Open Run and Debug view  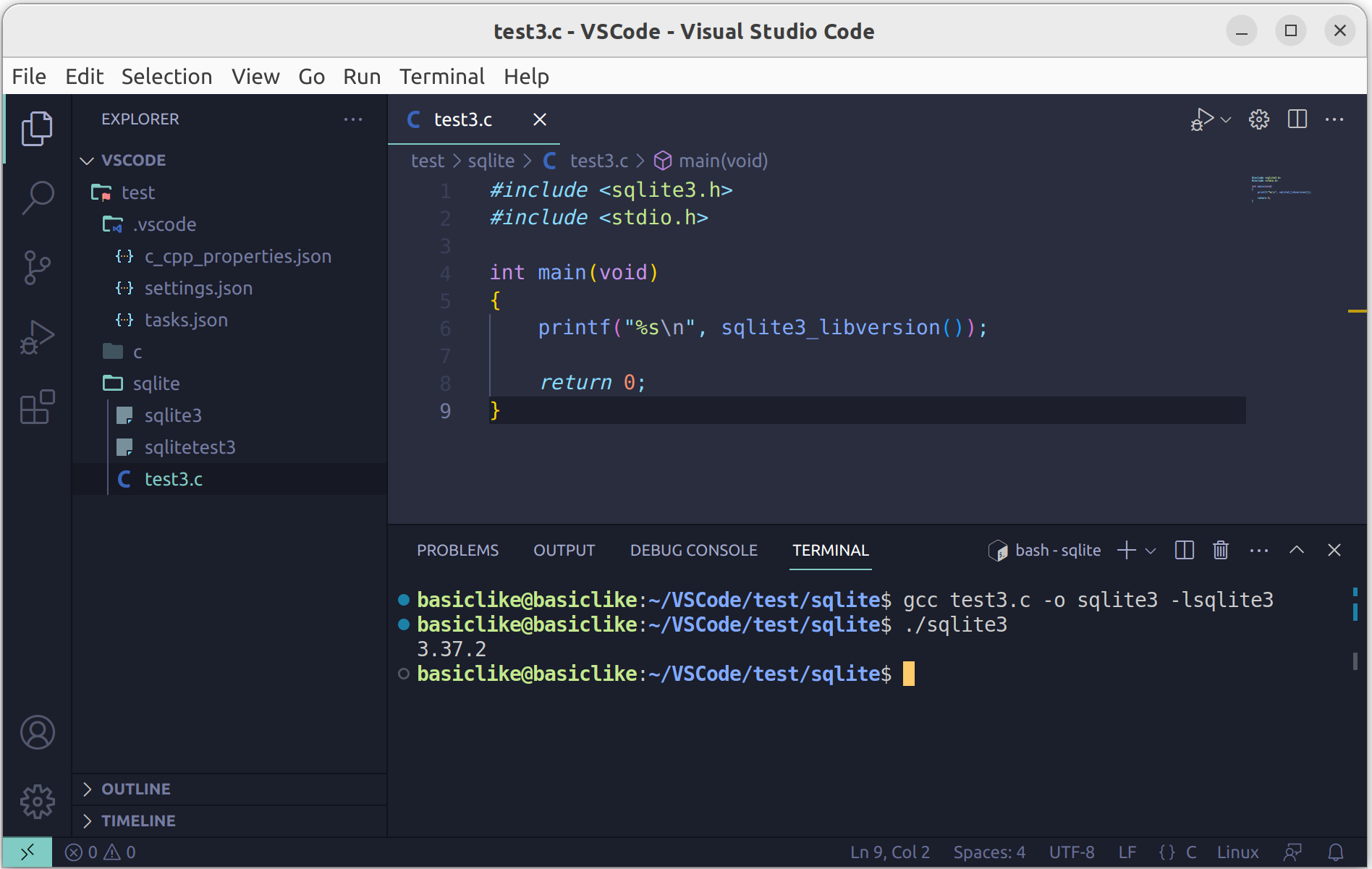(x=37, y=337)
